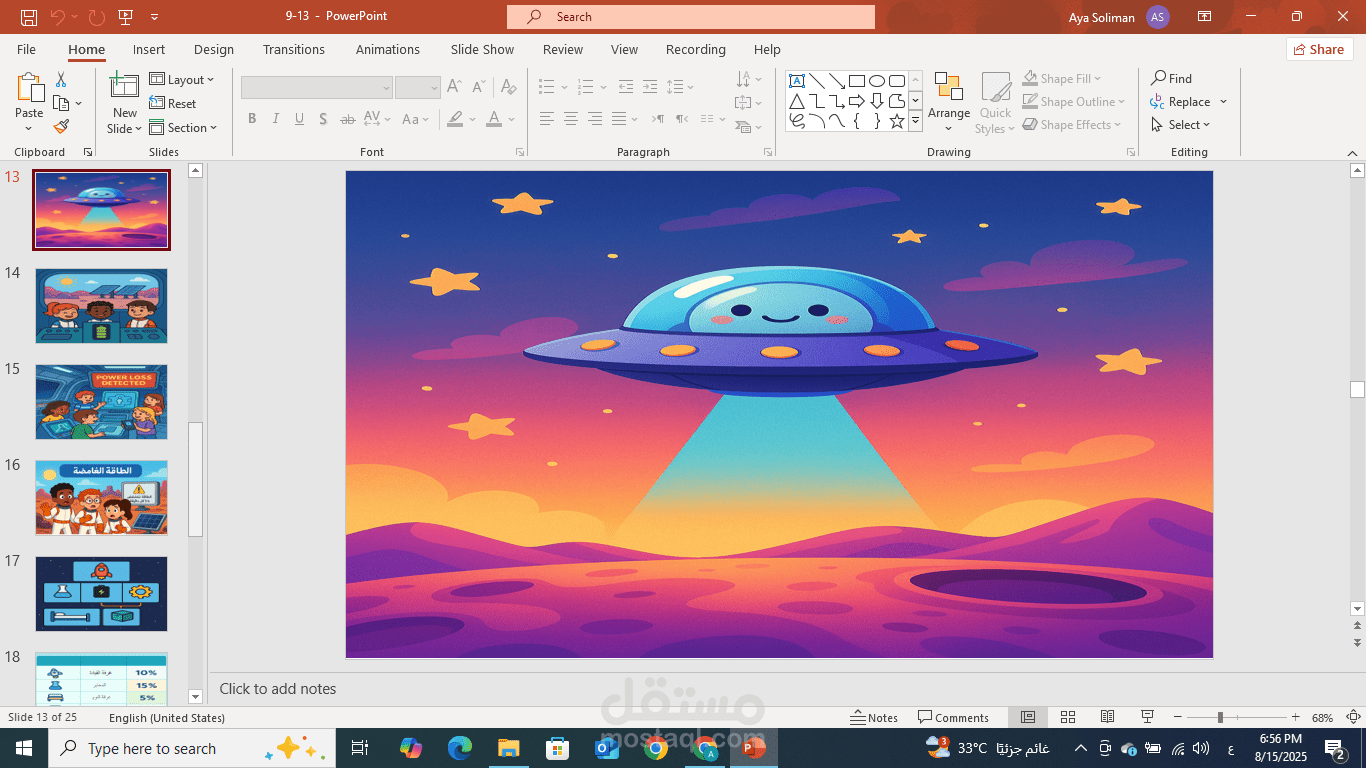Toggle align left for paragraph

pyautogui.click(x=546, y=119)
